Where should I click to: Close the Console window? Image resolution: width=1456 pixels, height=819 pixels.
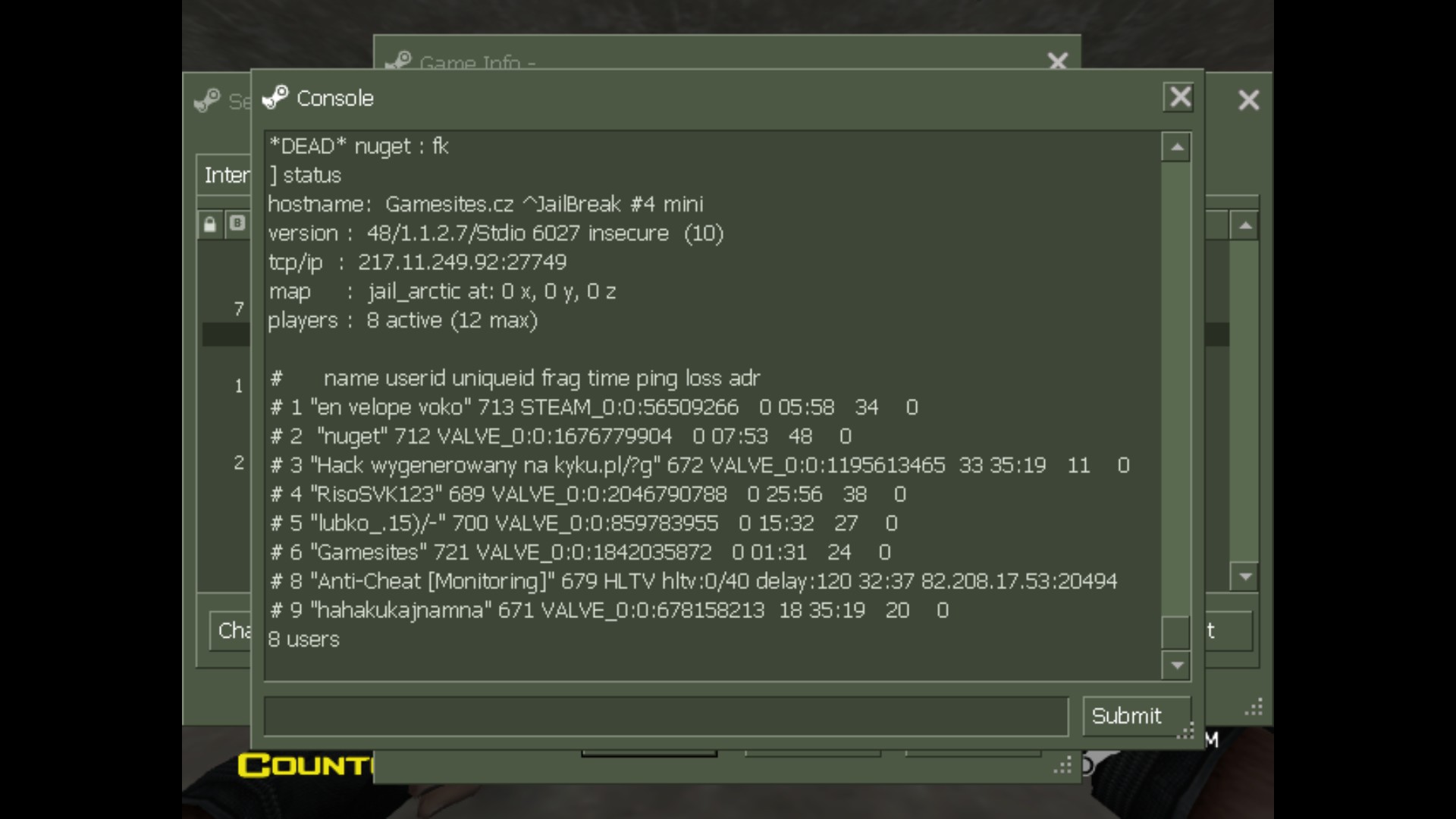(x=1179, y=97)
